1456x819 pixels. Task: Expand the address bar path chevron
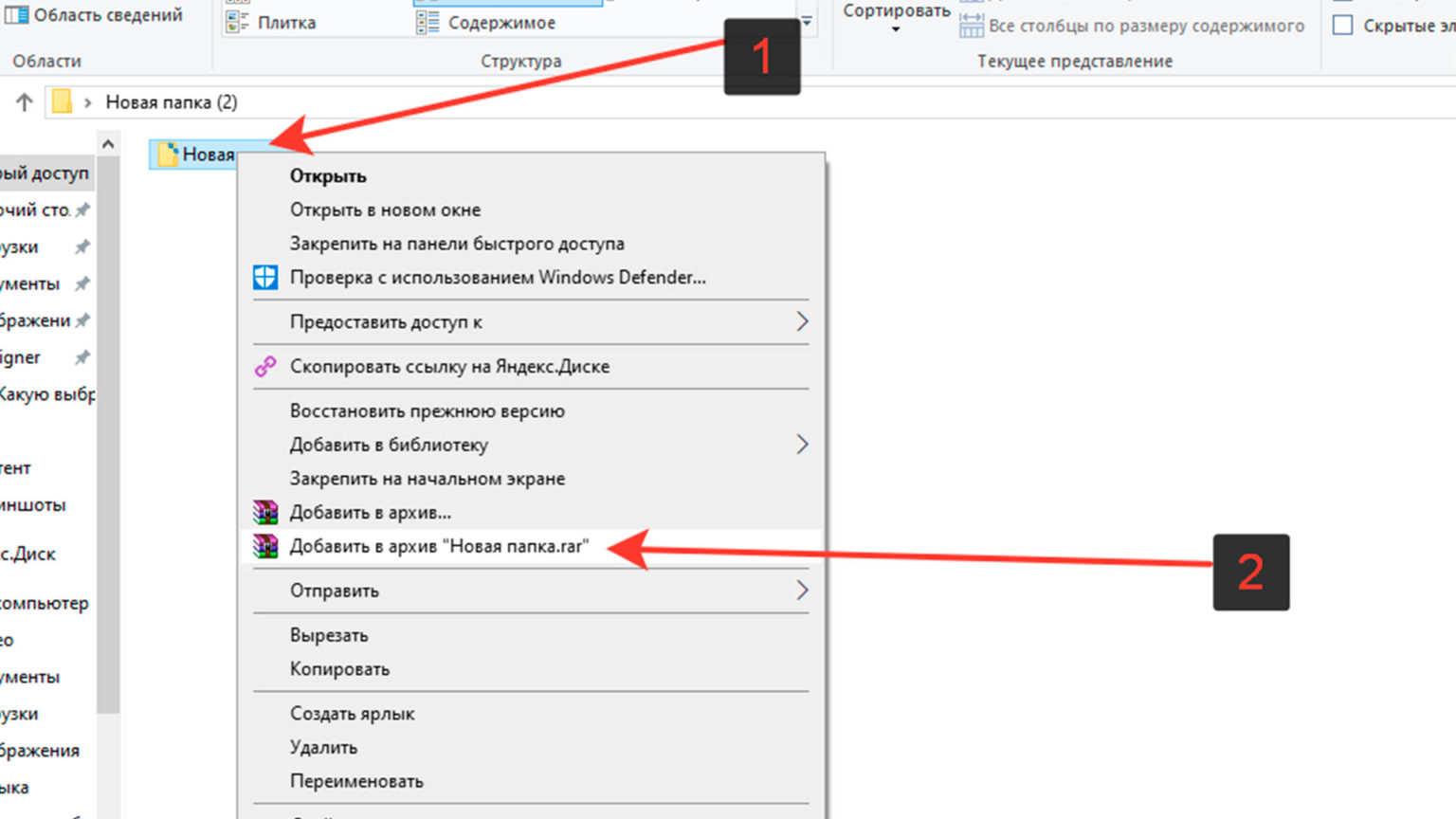87,102
